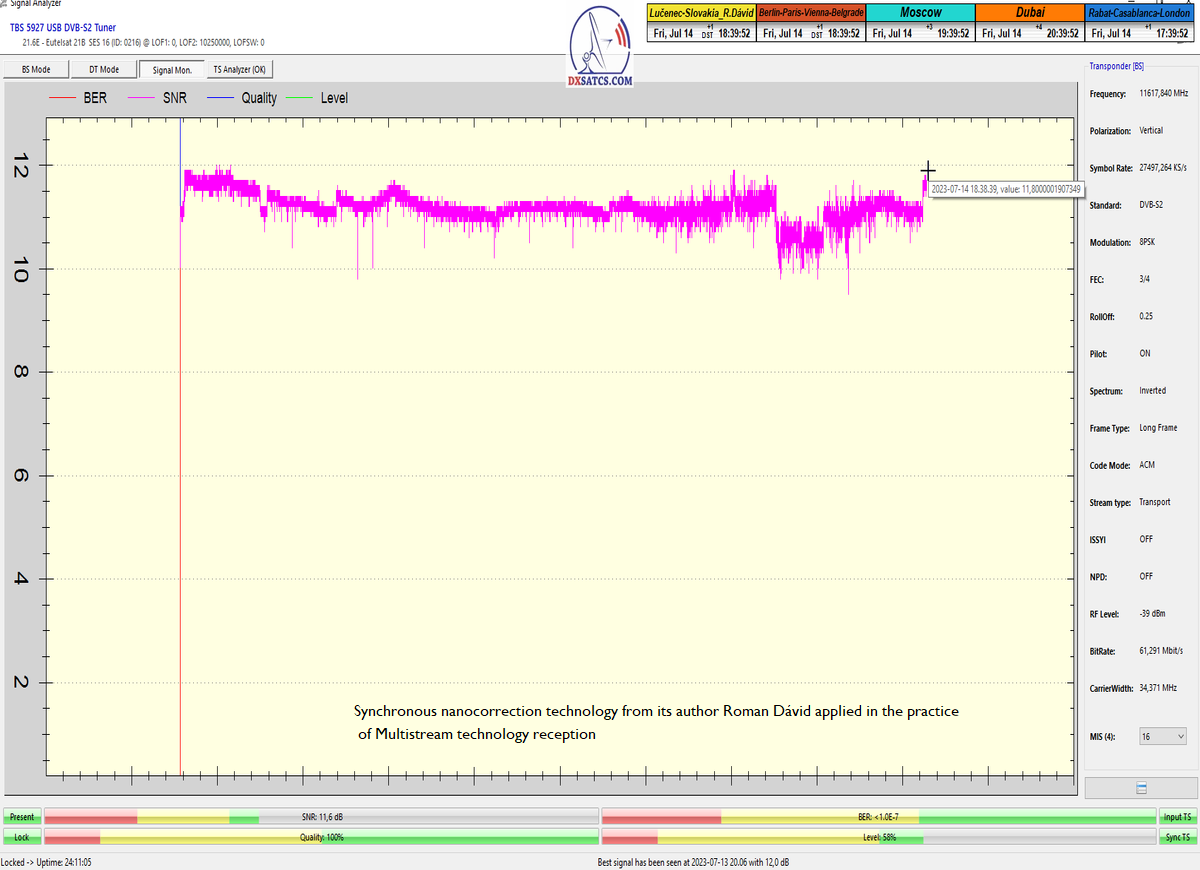Select the Signal Mon. tab
Image resolution: width=1200 pixels, height=870 pixels.
coord(172,69)
